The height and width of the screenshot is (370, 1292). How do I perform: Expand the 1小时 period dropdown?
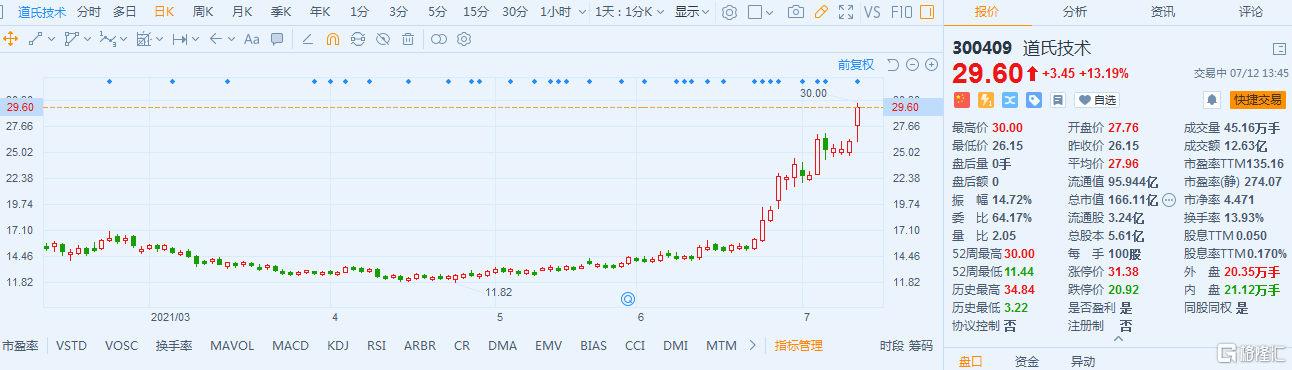tap(561, 12)
